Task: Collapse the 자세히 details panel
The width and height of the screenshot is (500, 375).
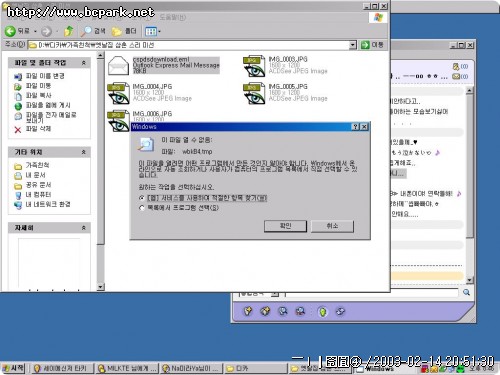Action: click(84, 228)
